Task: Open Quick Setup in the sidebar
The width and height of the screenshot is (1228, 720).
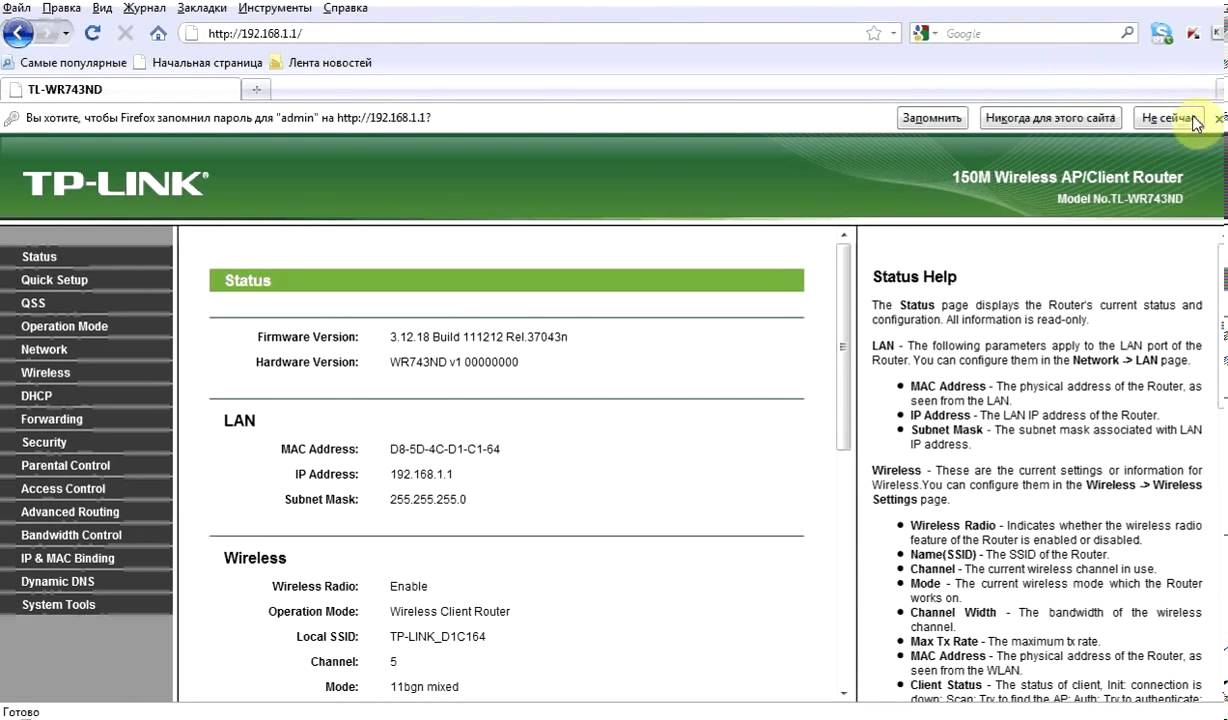Action: coord(86,280)
